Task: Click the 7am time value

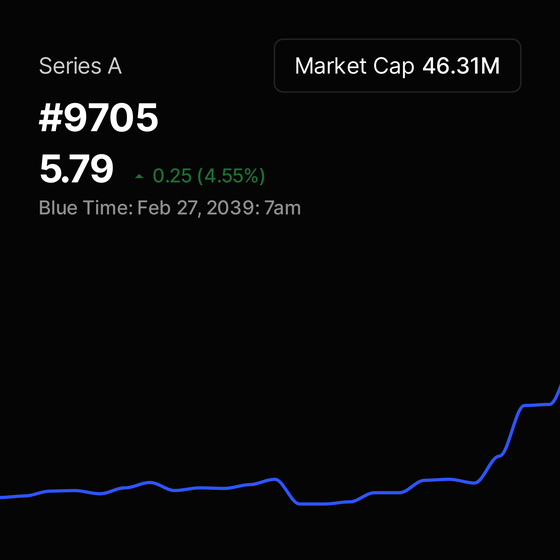Action: point(282,208)
